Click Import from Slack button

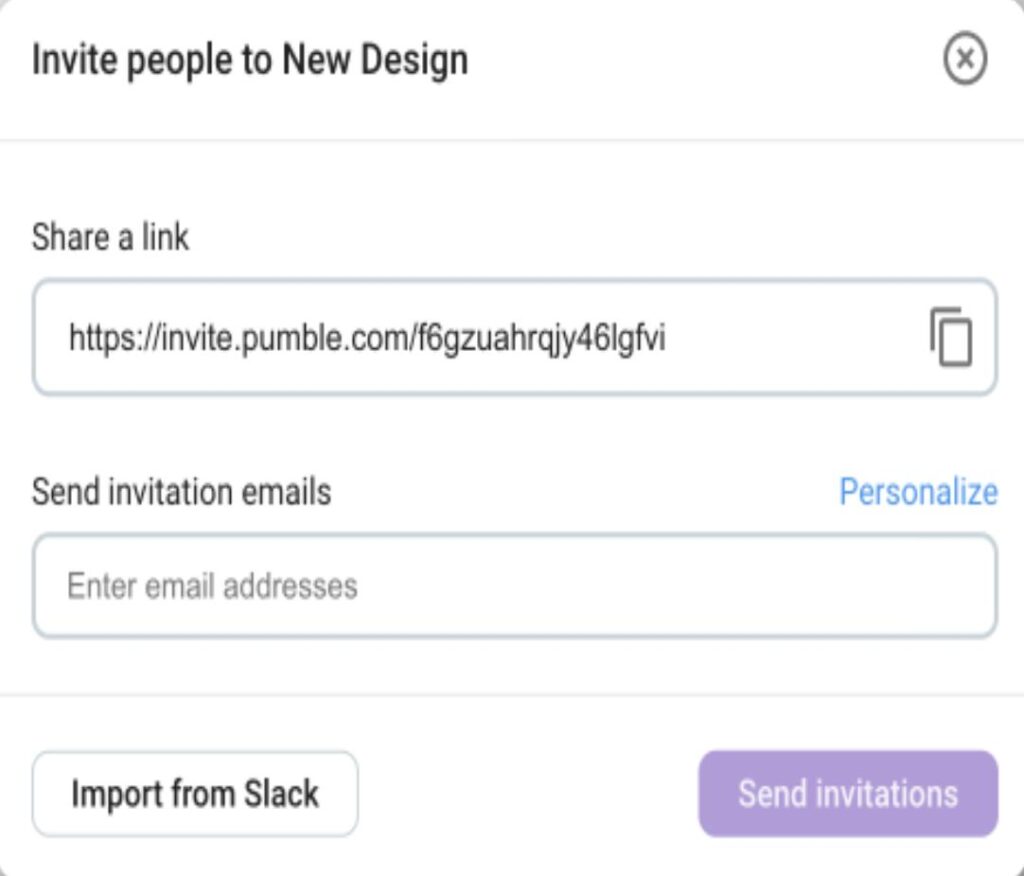pos(195,794)
